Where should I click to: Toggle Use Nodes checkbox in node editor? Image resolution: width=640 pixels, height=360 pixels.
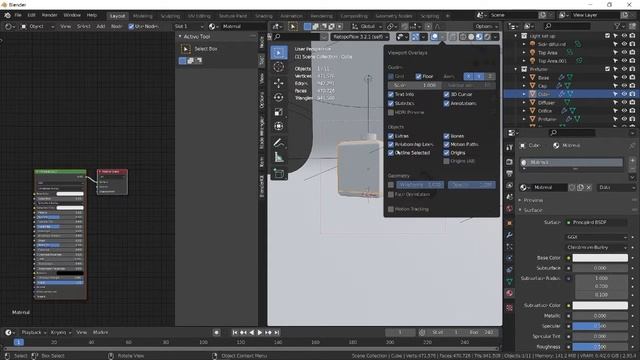click(131, 27)
